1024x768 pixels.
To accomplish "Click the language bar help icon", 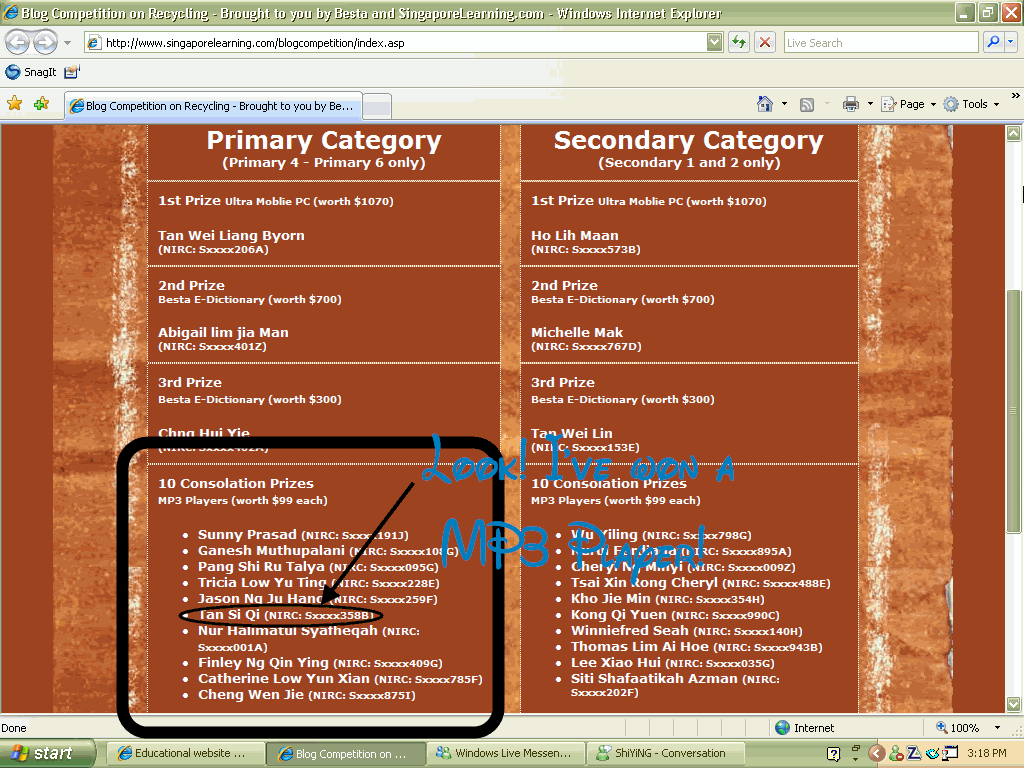I will (833, 754).
